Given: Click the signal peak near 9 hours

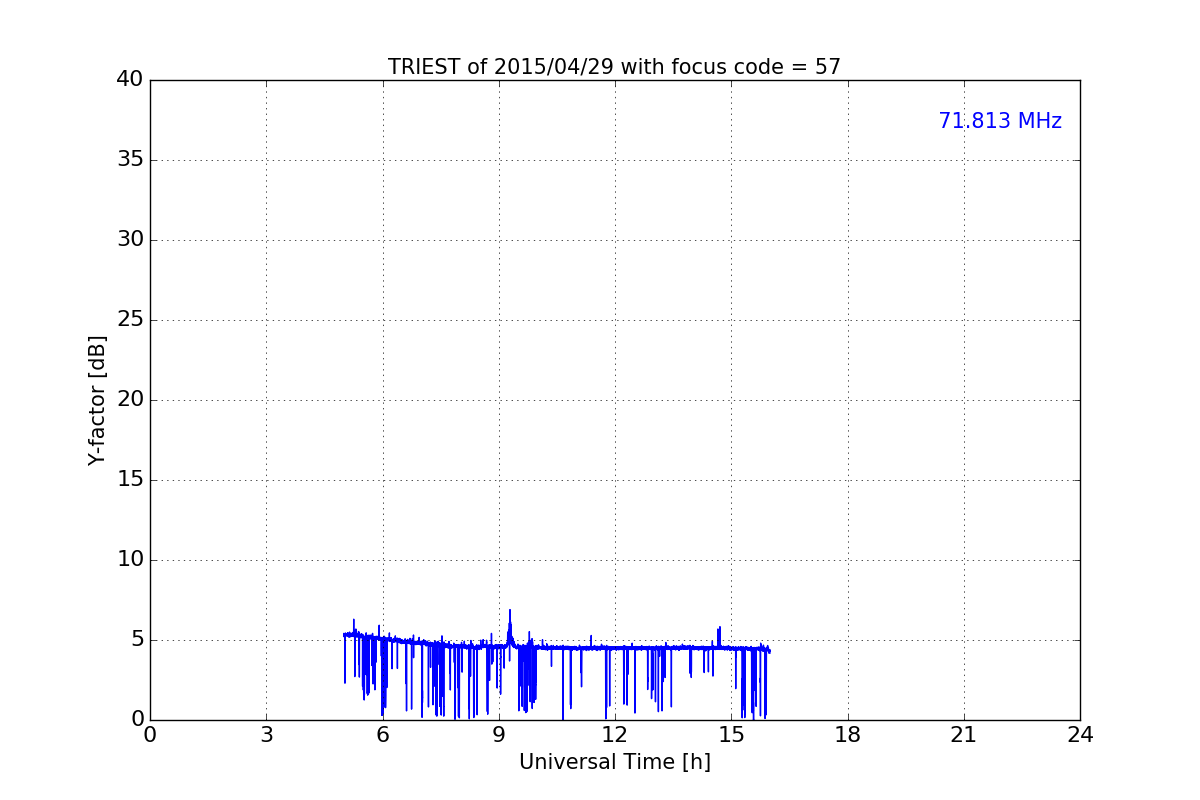Looking at the screenshot, I should coord(510,626).
